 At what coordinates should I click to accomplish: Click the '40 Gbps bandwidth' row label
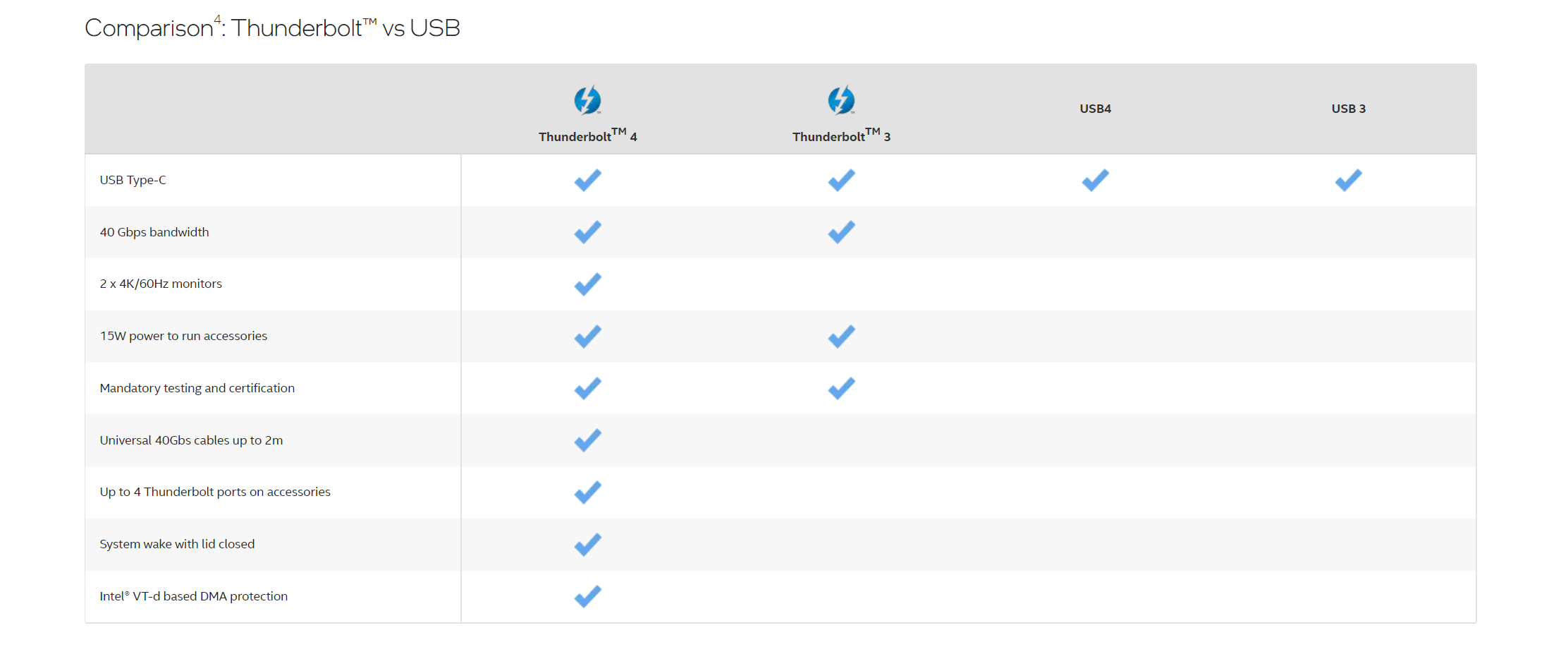click(154, 232)
